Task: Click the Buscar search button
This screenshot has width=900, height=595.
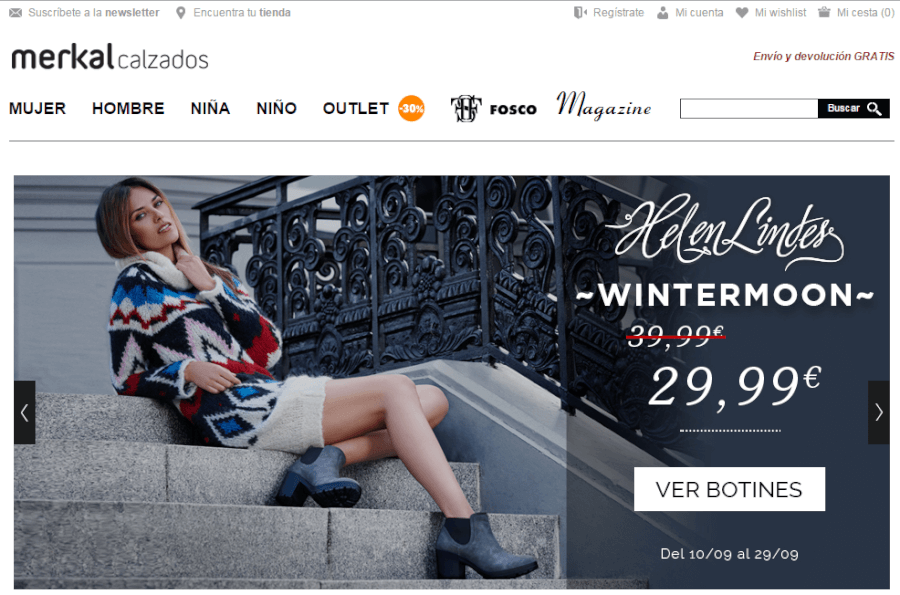Action: click(854, 108)
